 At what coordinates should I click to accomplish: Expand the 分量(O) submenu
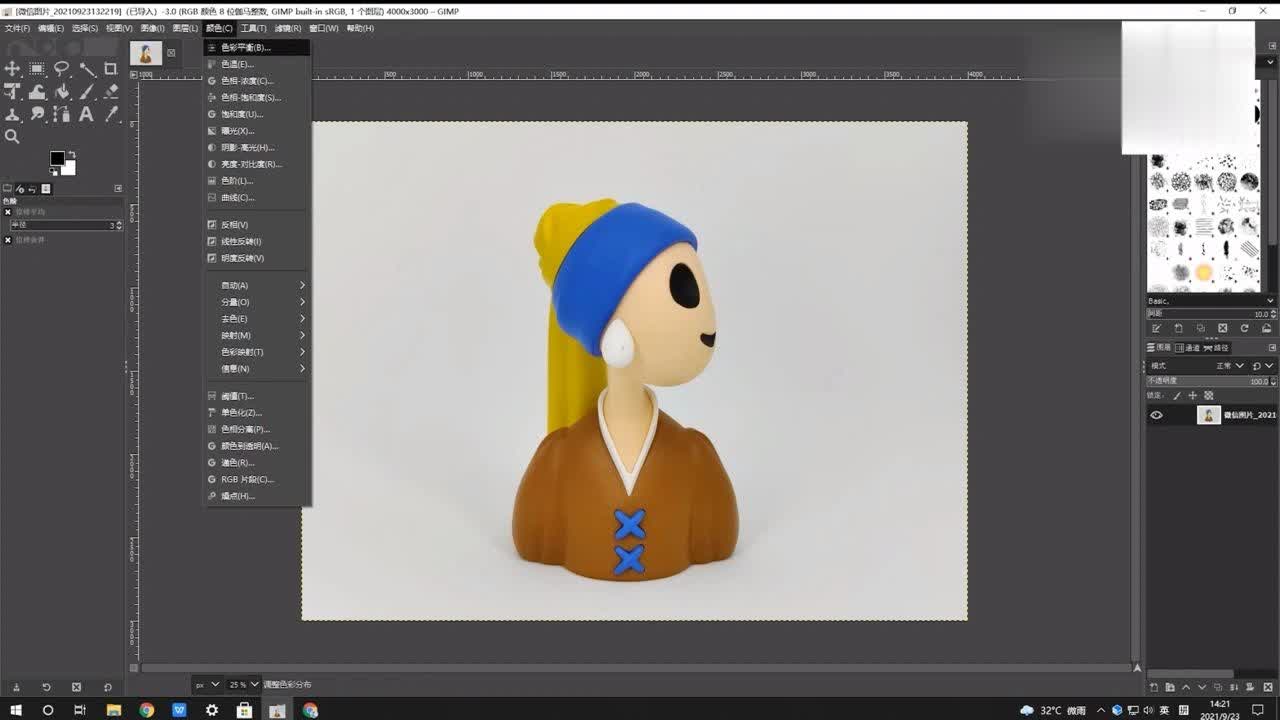pyautogui.click(x=257, y=302)
